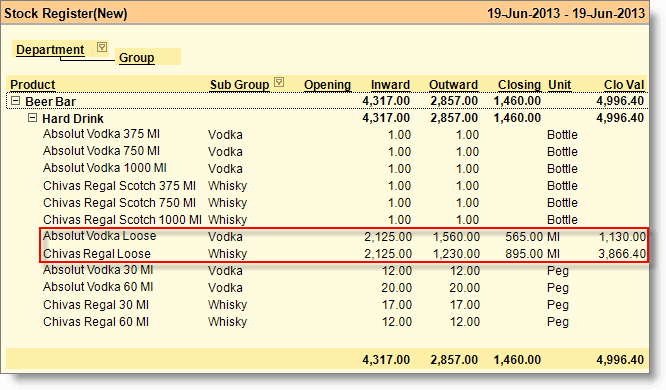Click the Unit column header
Image resolution: width=666 pixels, height=390 pixels.
coord(559,85)
